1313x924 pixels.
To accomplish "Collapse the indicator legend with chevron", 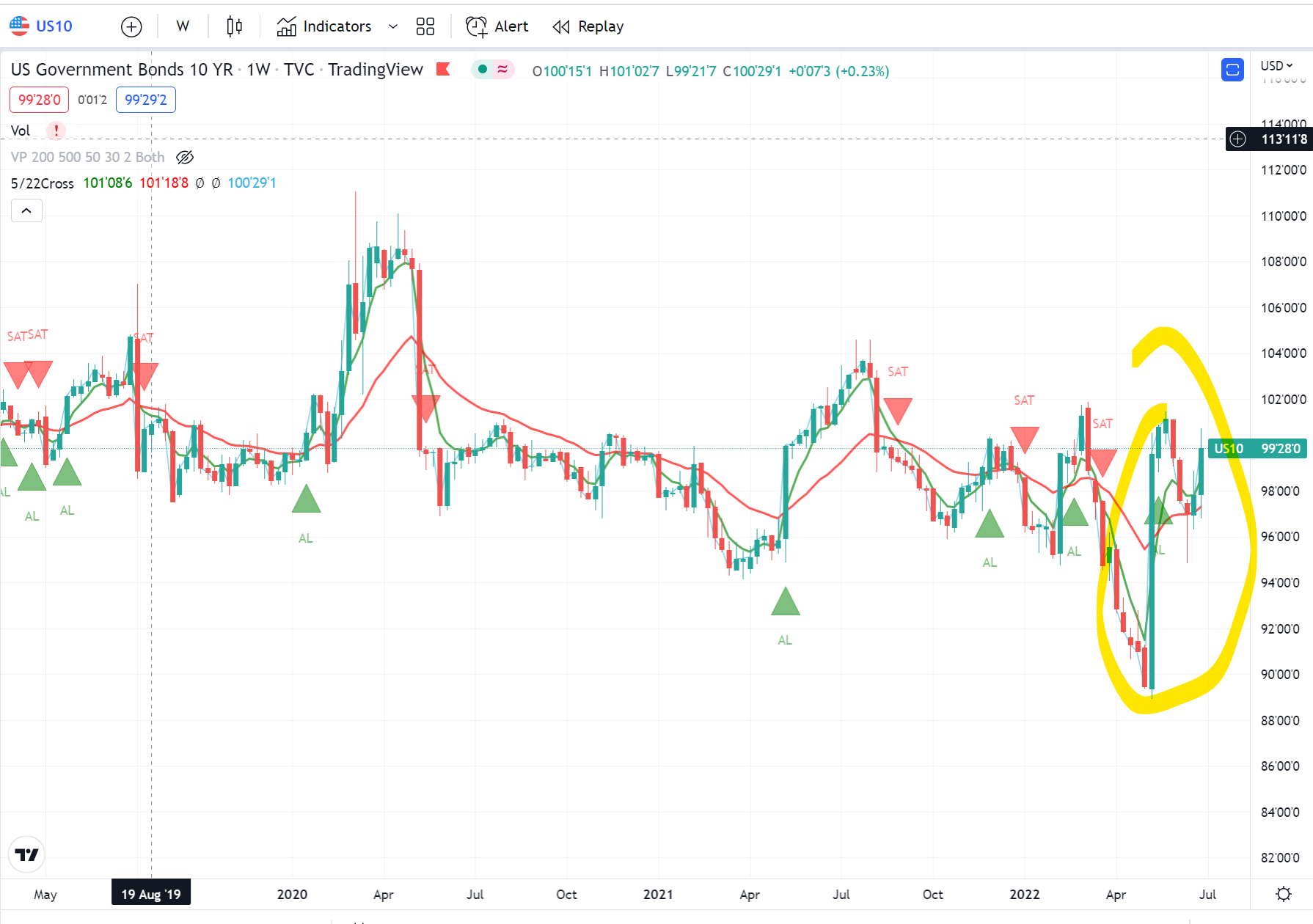I will [26, 211].
